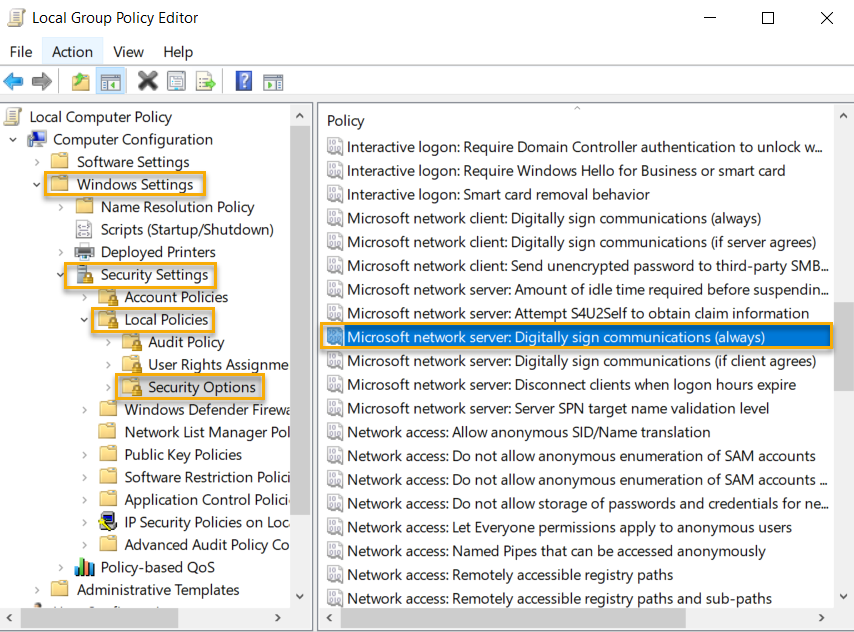Open the File menu
This screenshot has height=632, width=854.
pyautogui.click(x=20, y=51)
